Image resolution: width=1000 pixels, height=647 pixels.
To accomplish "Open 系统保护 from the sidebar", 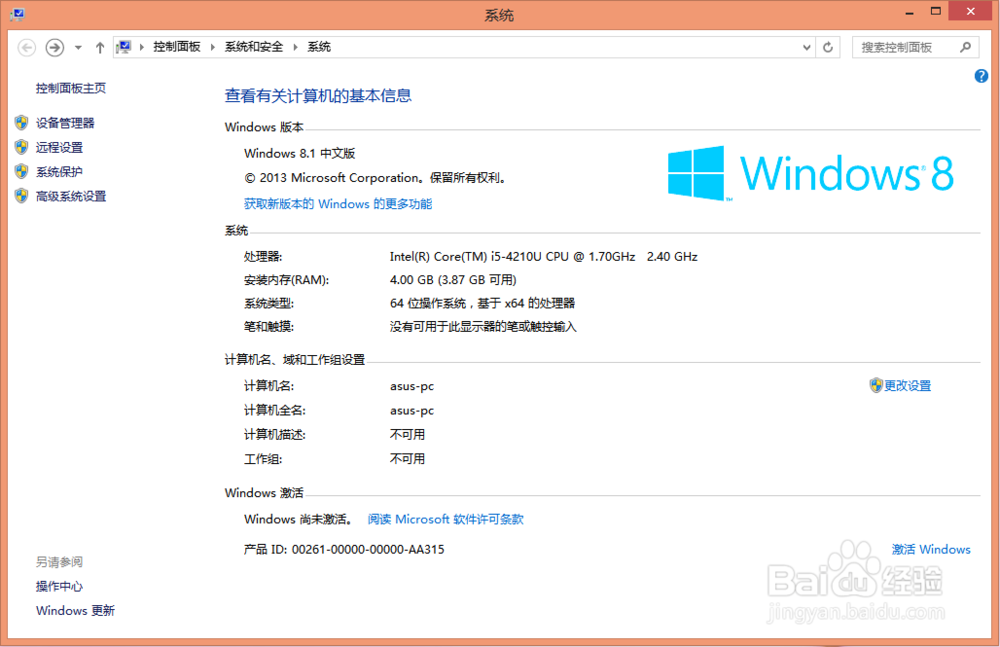I will (59, 172).
